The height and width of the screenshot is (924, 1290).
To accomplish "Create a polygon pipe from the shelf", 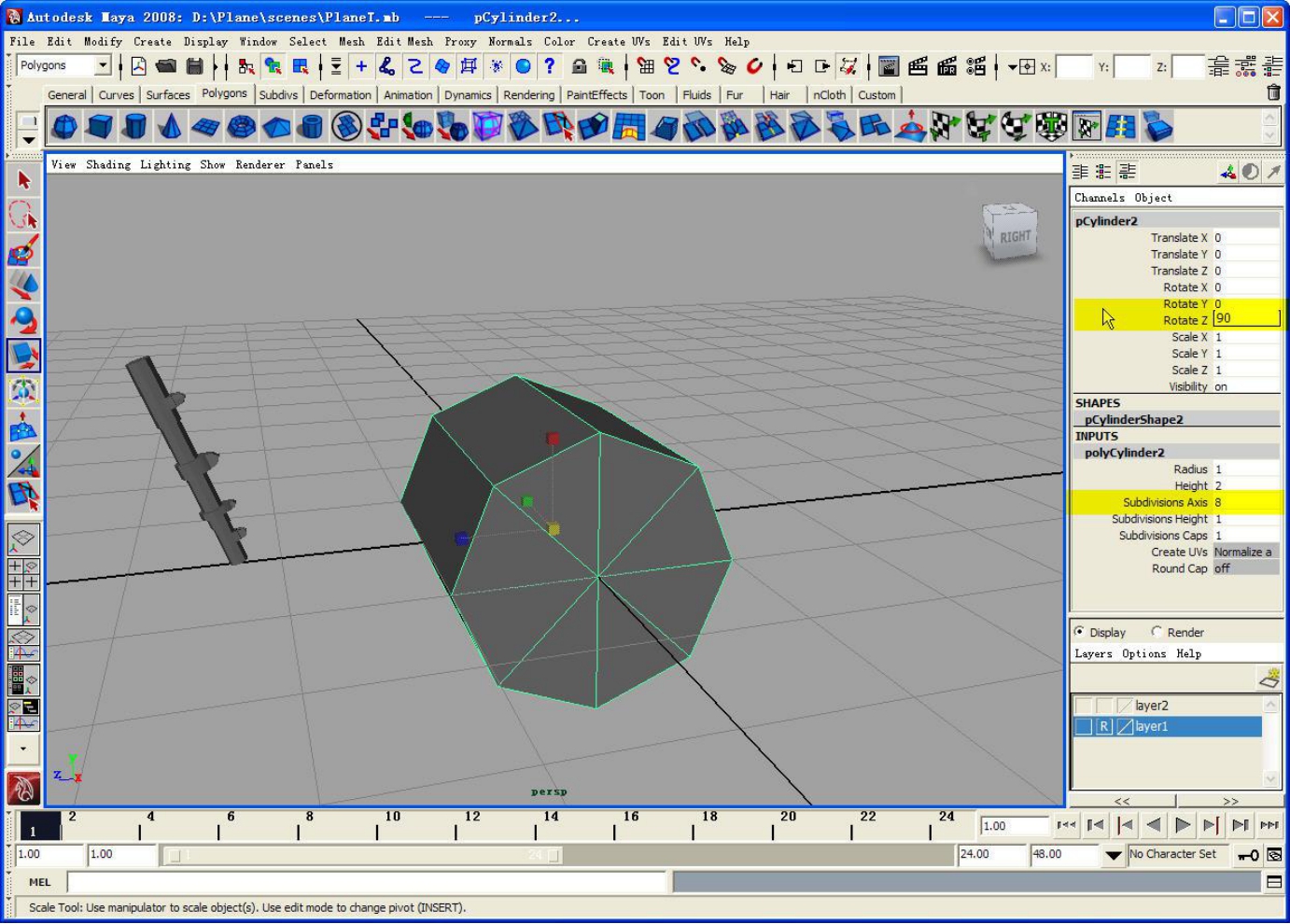I will click(312, 126).
